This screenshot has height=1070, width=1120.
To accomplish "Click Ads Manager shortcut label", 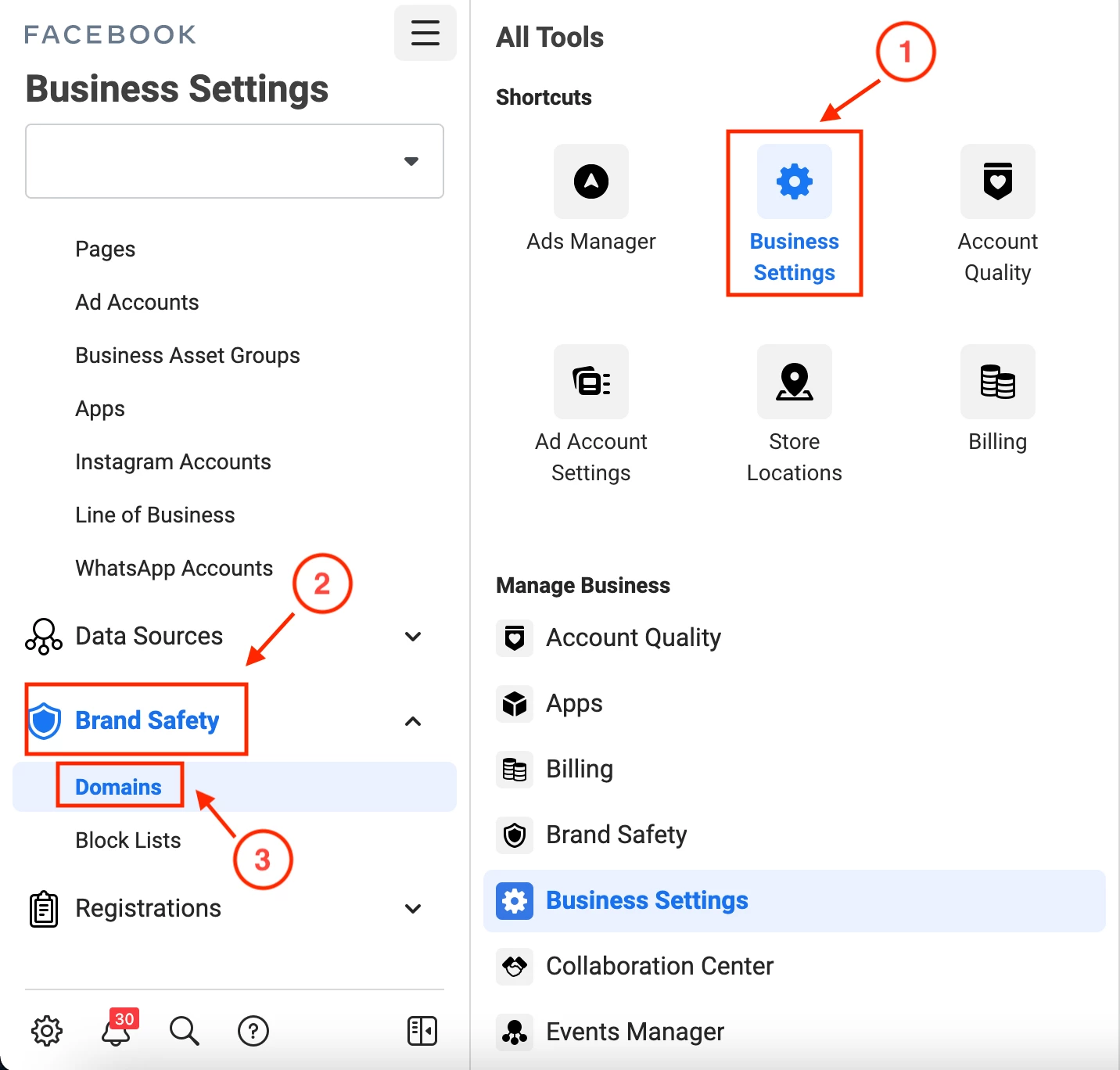I will coord(591,242).
